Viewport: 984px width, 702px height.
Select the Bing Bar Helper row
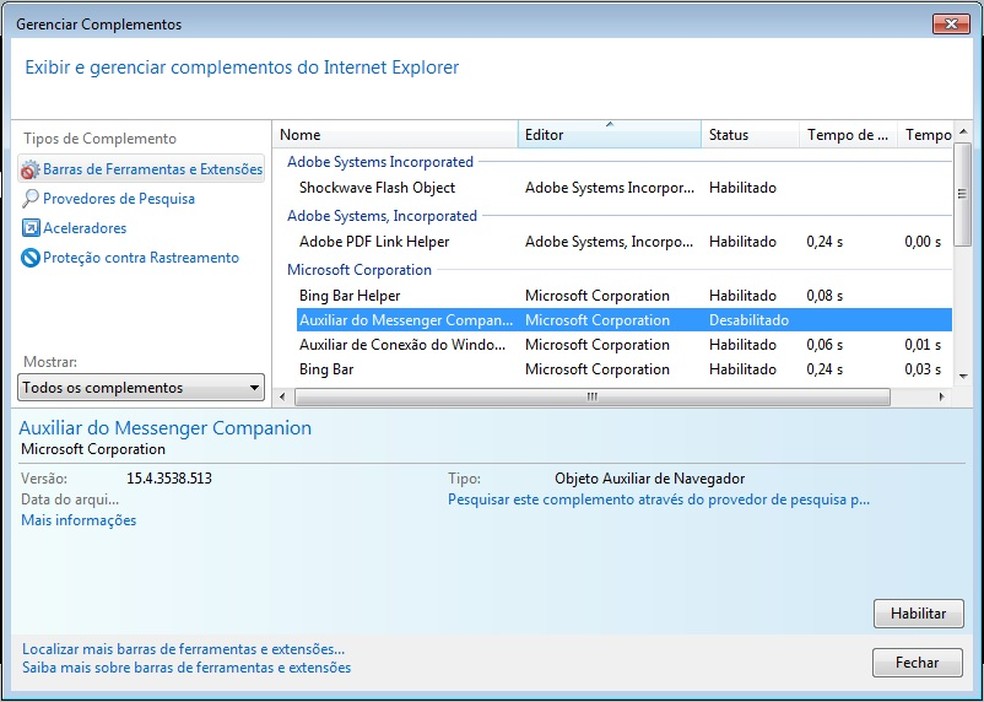(624, 295)
